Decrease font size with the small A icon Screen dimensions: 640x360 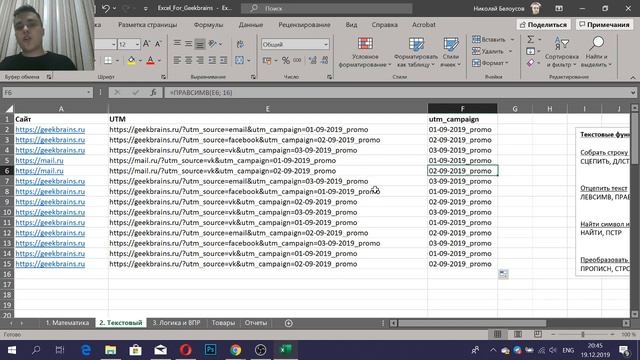point(158,44)
